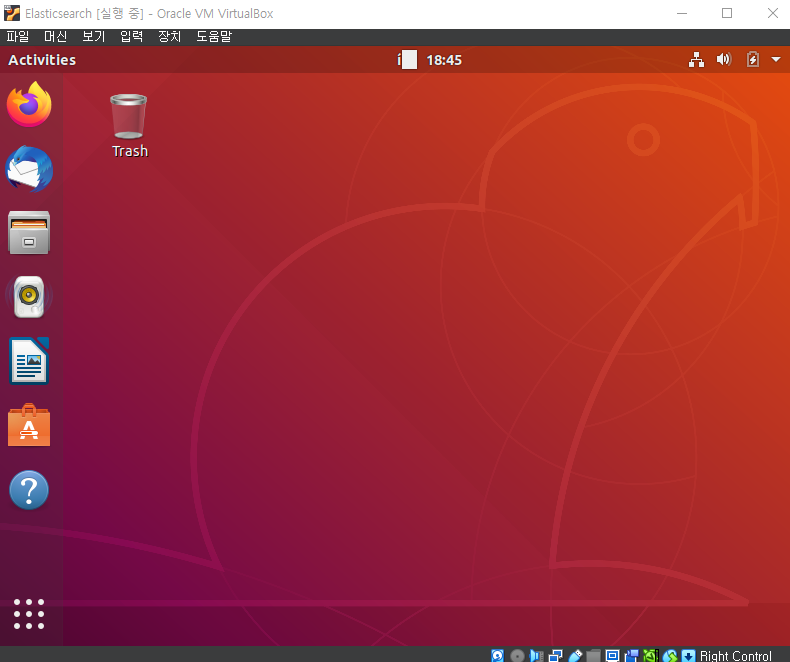Minimize the VirtualBox window
790x662 pixels.
click(x=682, y=13)
